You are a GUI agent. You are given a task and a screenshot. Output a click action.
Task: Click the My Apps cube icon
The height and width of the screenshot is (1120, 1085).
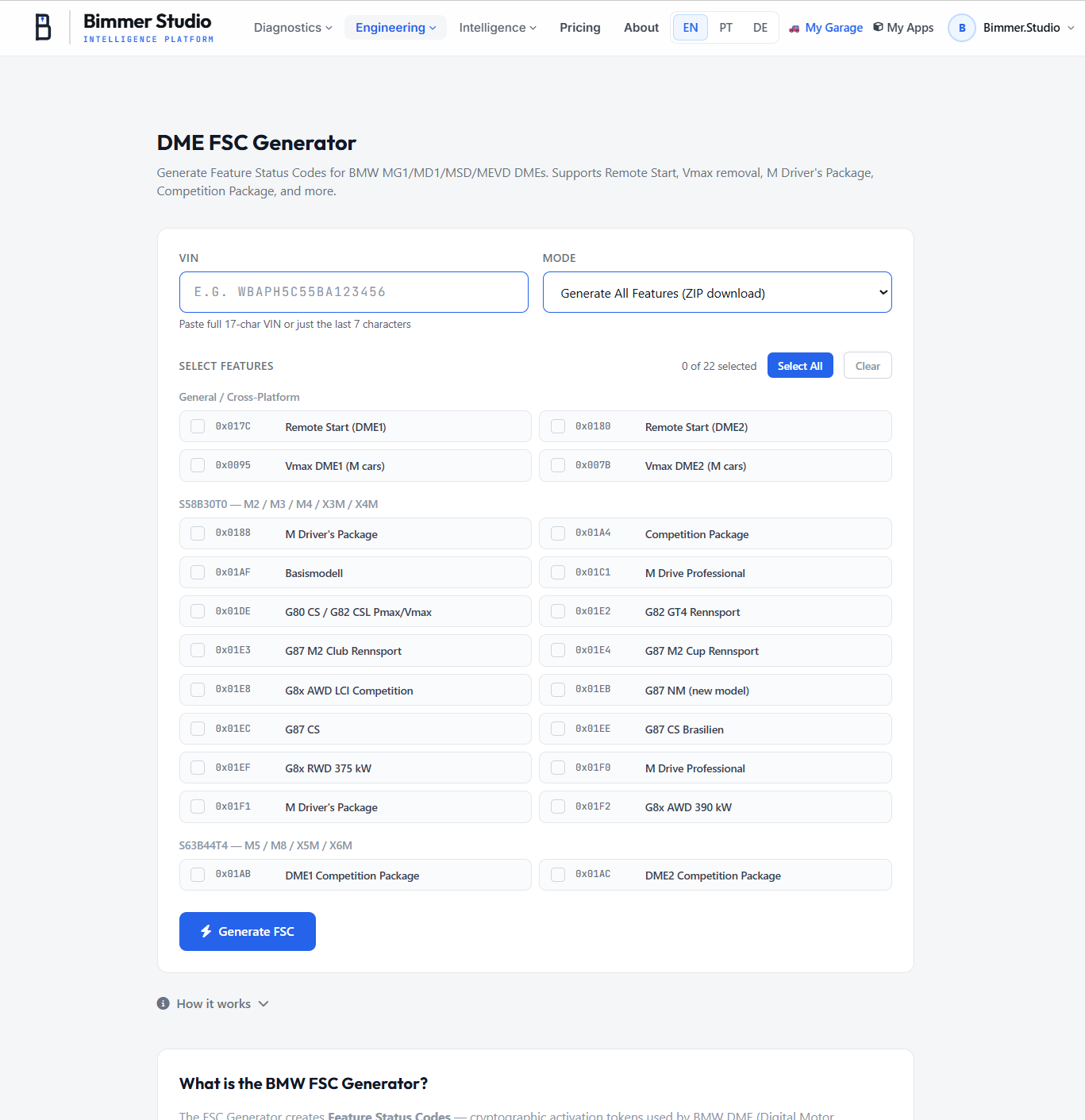tap(878, 27)
